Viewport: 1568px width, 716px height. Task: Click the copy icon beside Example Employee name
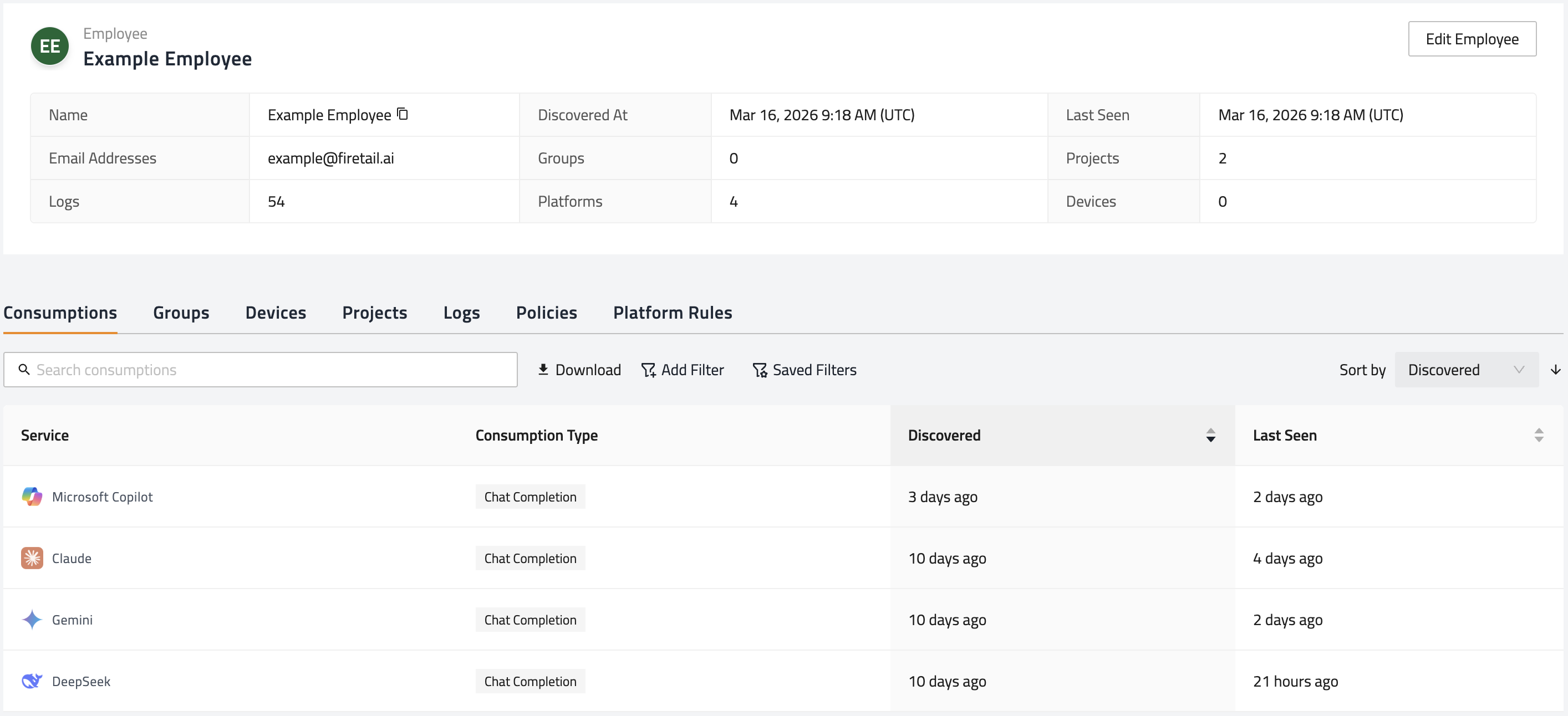click(403, 114)
